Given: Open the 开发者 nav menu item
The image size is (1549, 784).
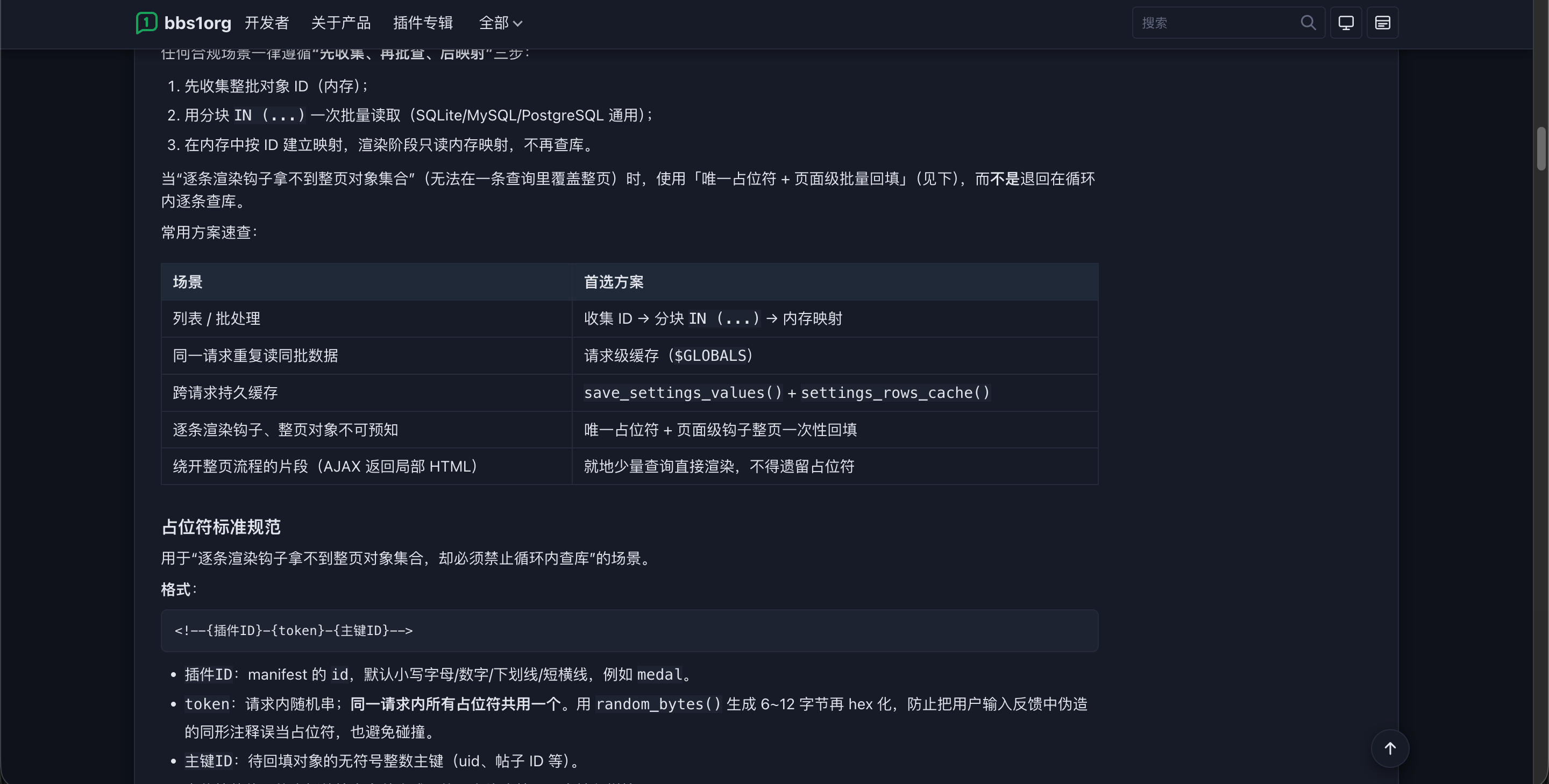Looking at the screenshot, I should point(267,23).
